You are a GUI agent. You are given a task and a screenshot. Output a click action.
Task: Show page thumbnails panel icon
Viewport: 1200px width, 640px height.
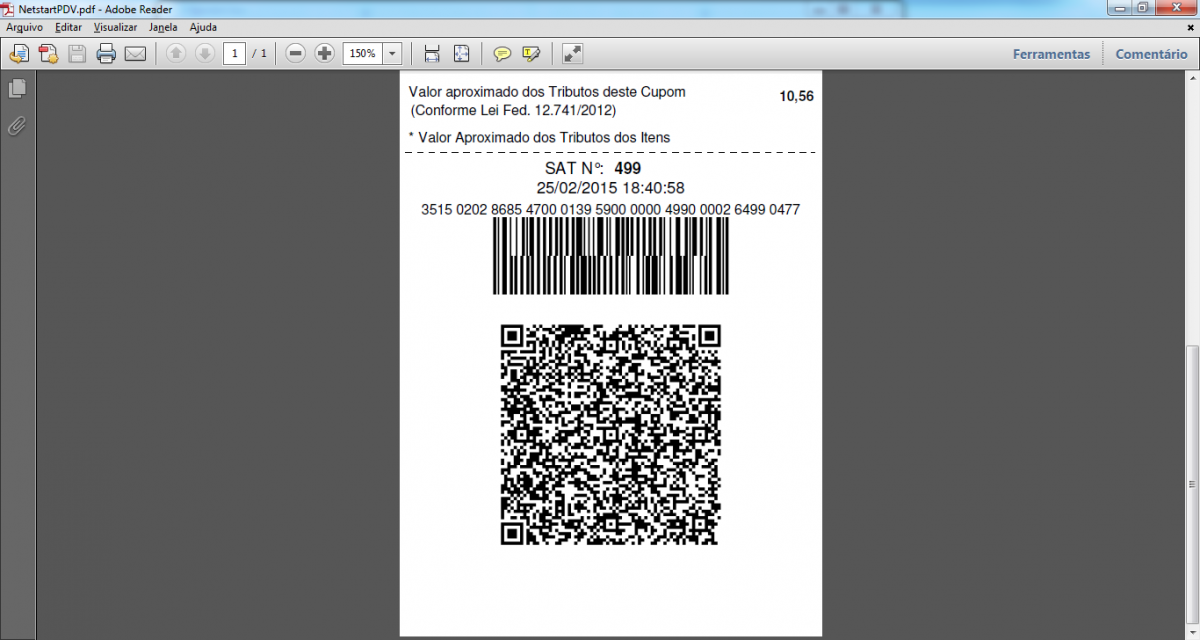17,89
